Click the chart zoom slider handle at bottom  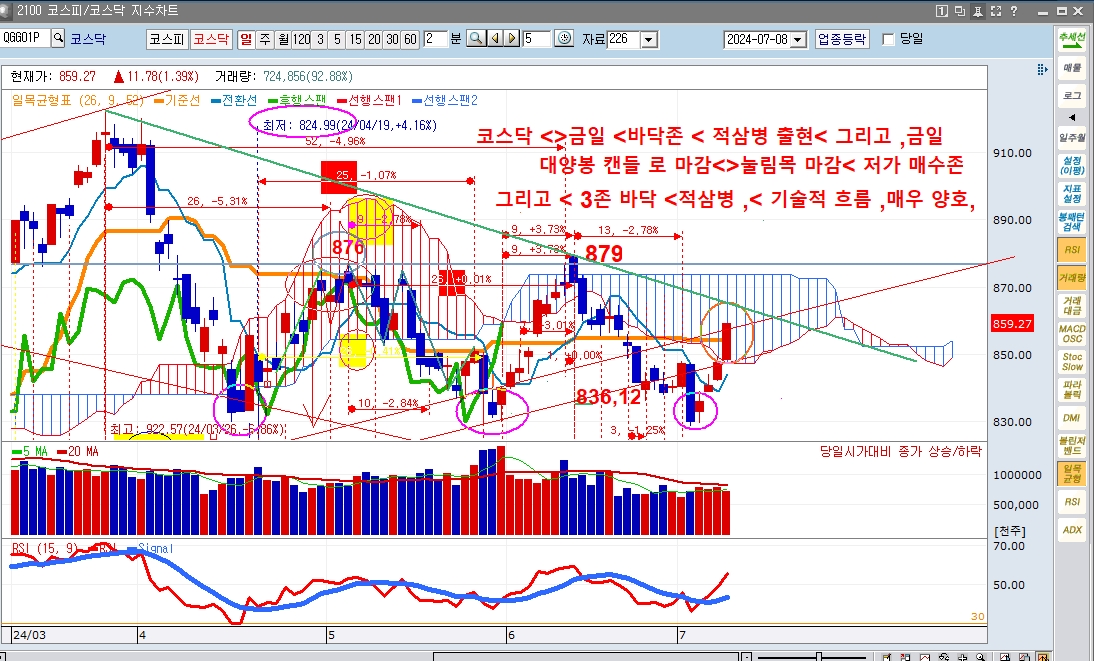(819, 656)
